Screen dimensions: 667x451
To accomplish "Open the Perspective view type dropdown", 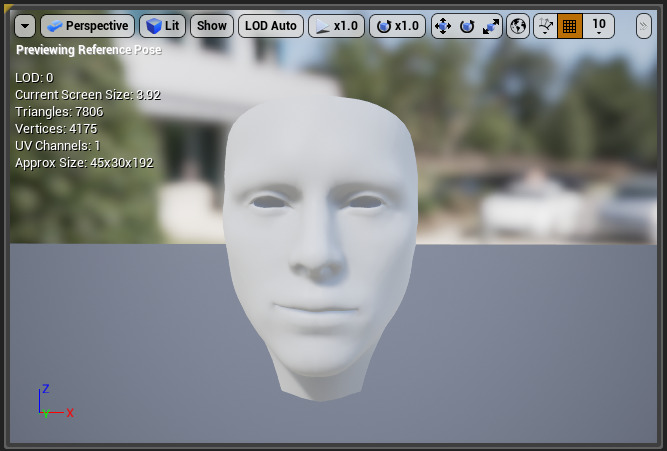I will pos(87,26).
